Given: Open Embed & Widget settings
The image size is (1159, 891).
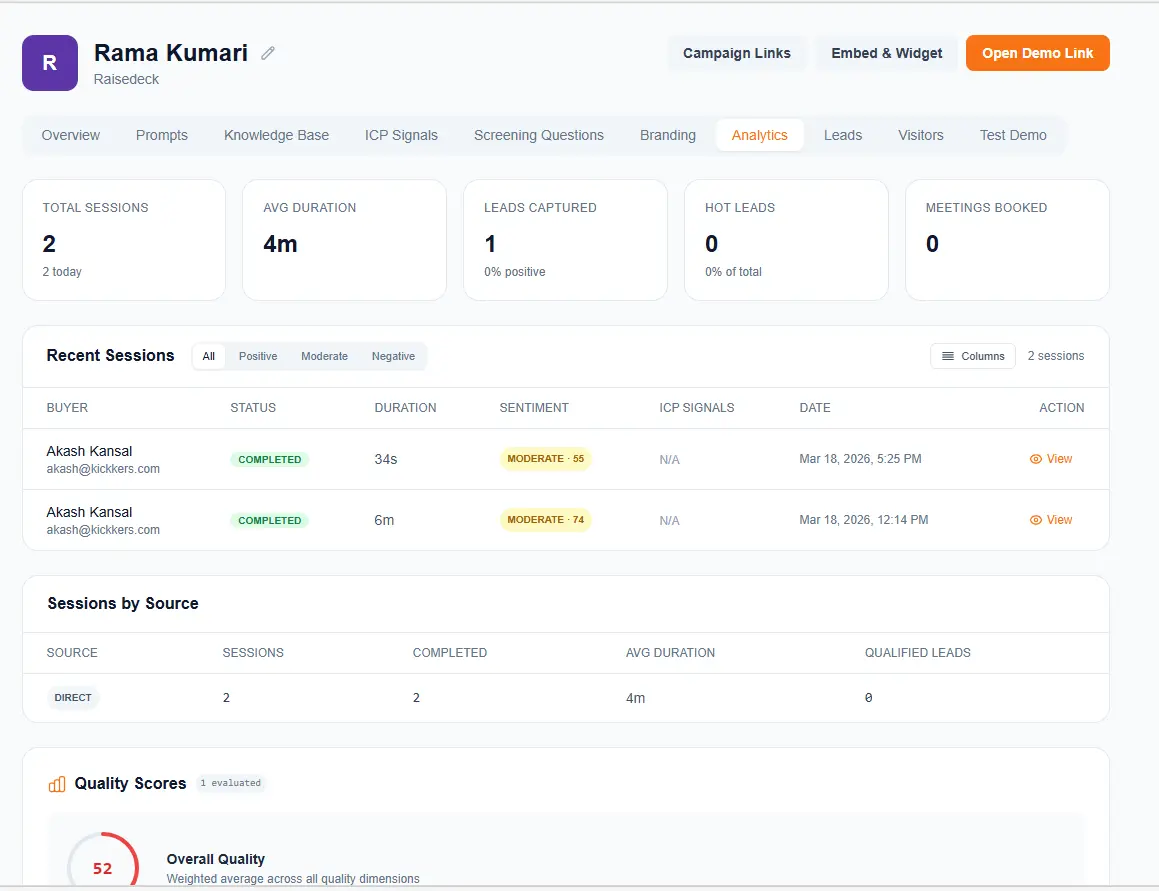Looking at the screenshot, I should click(x=886, y=53).
